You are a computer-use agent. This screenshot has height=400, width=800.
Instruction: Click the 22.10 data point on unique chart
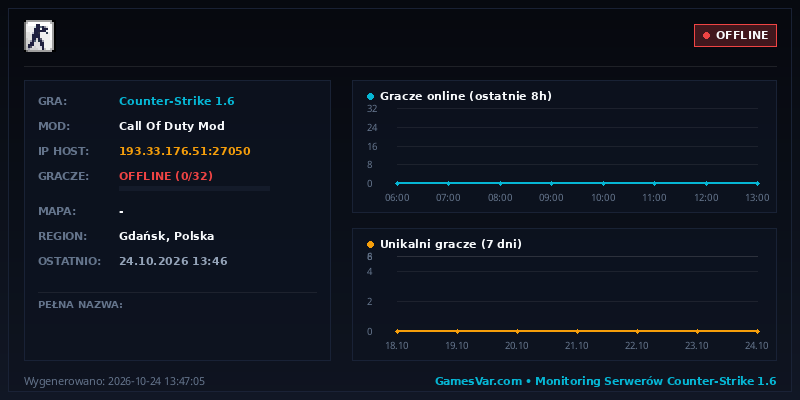point(637,331)
